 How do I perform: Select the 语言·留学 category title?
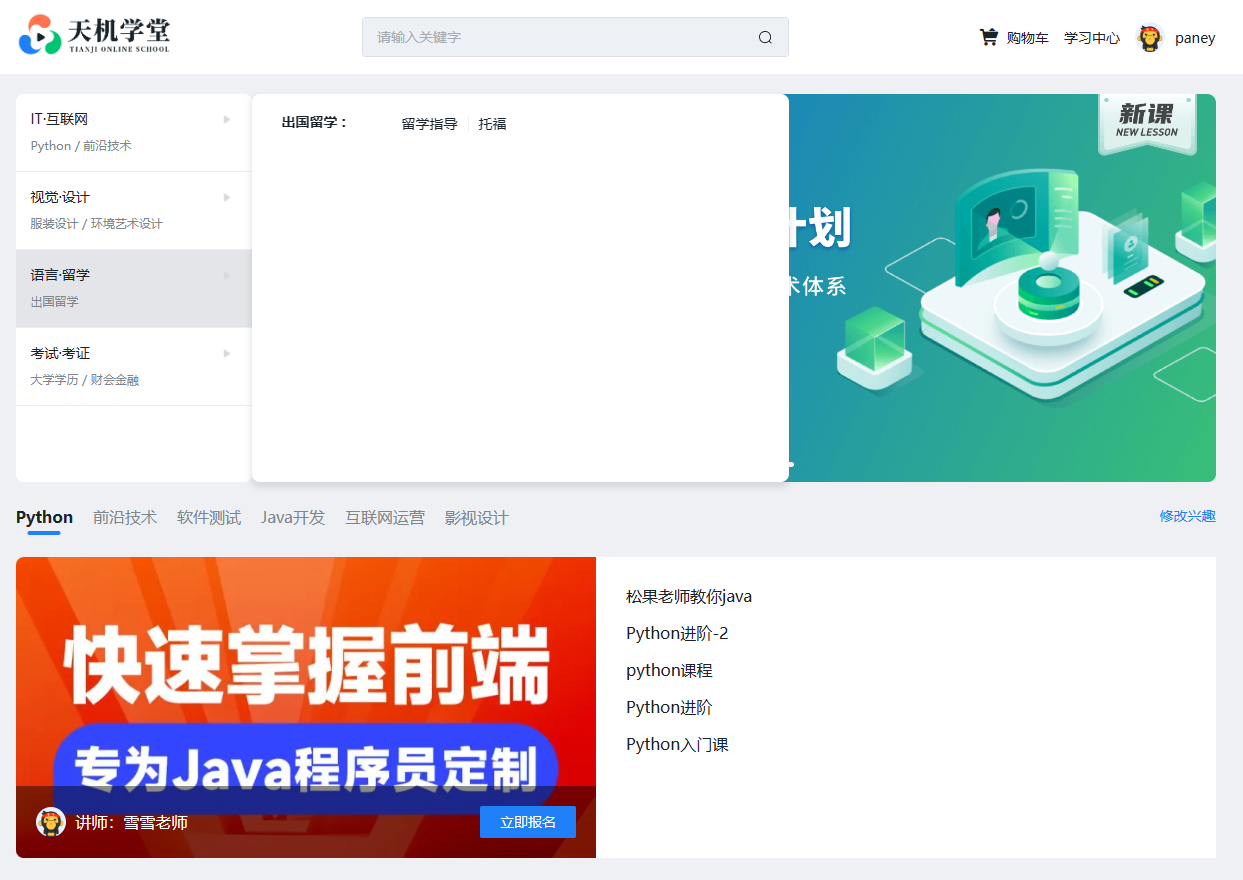(60, 275)
